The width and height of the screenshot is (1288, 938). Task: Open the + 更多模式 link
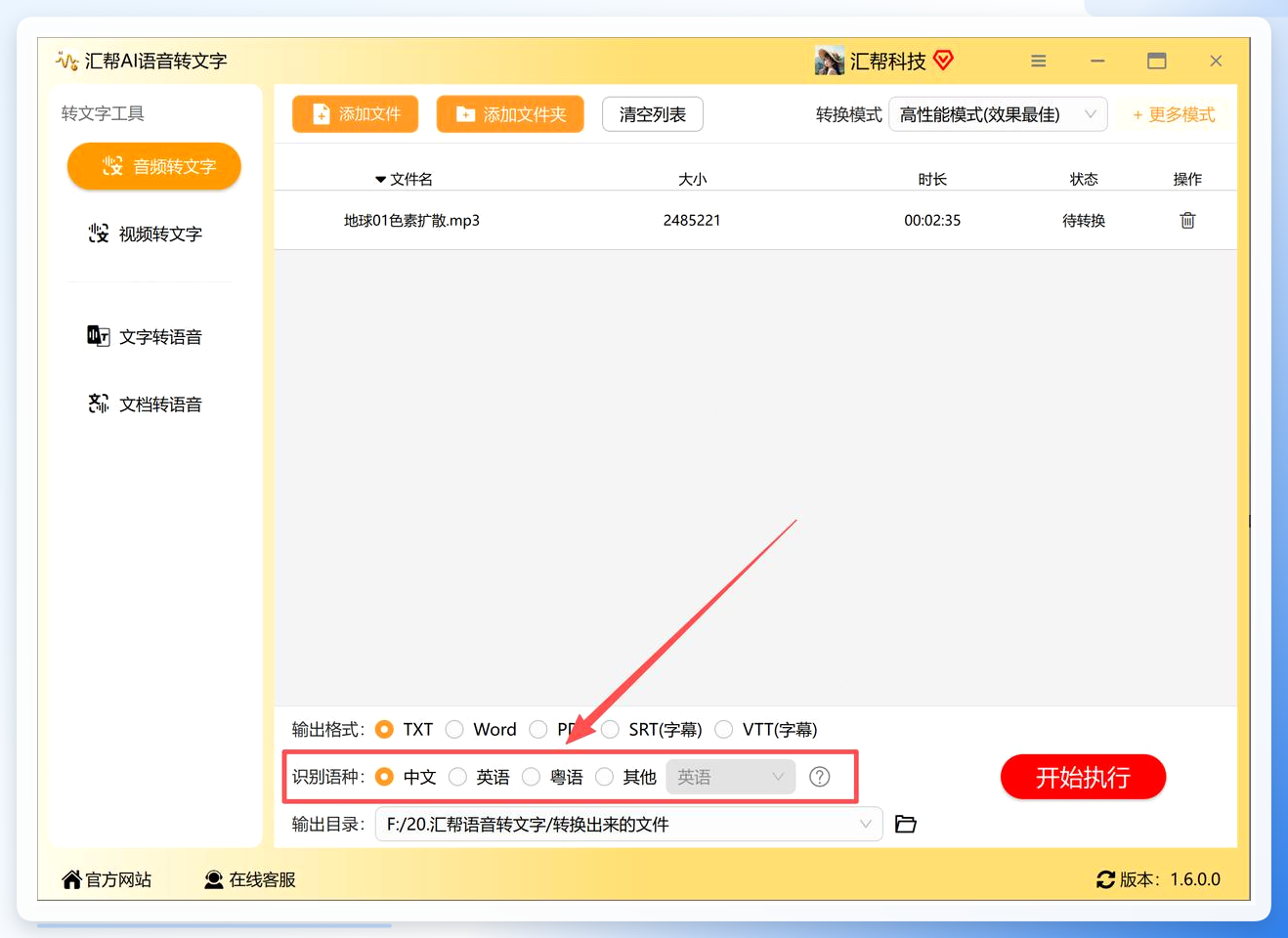[1174, 114]
